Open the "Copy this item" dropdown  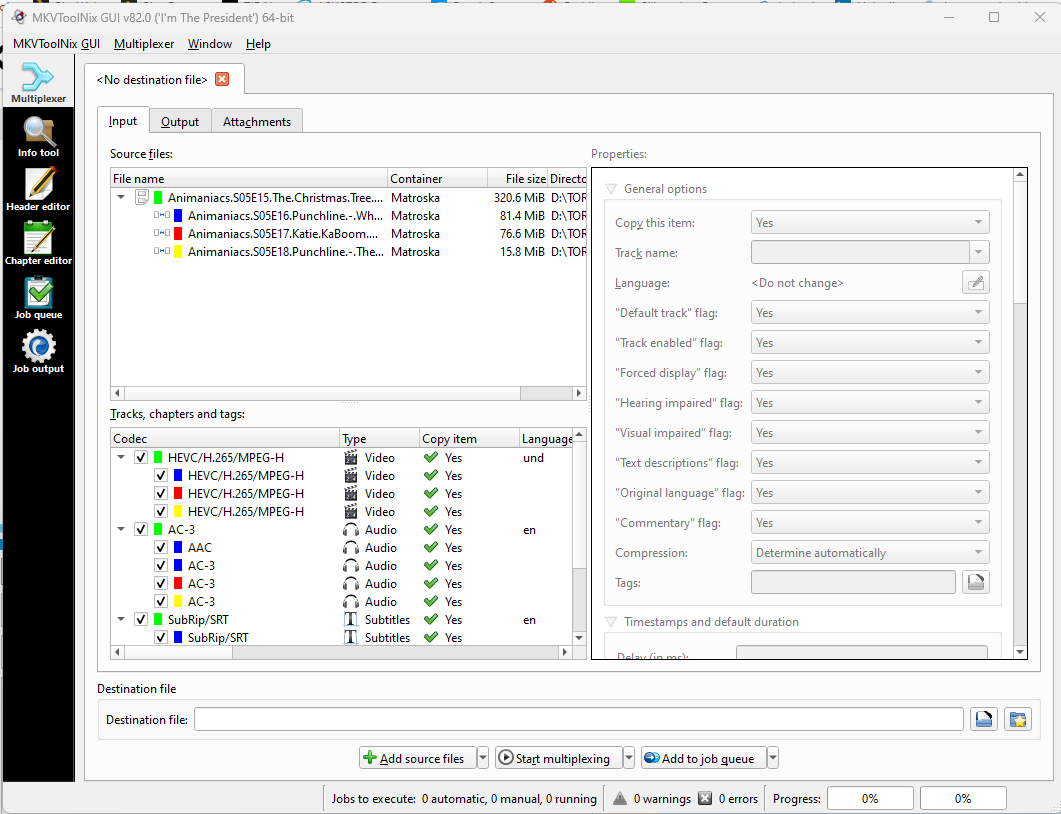[869, 223]
